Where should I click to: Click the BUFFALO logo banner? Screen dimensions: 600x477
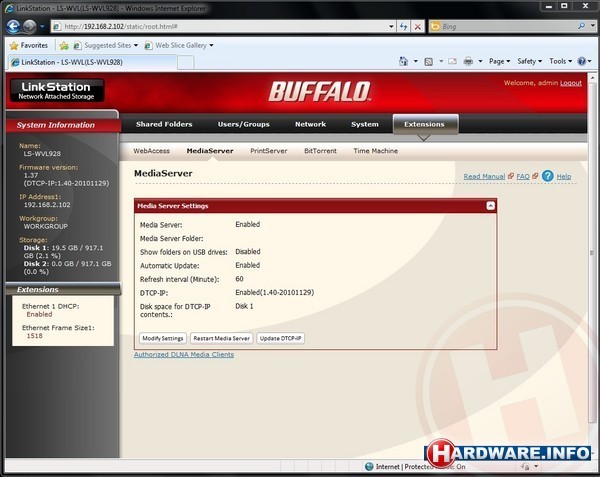(x=320, y=92)
